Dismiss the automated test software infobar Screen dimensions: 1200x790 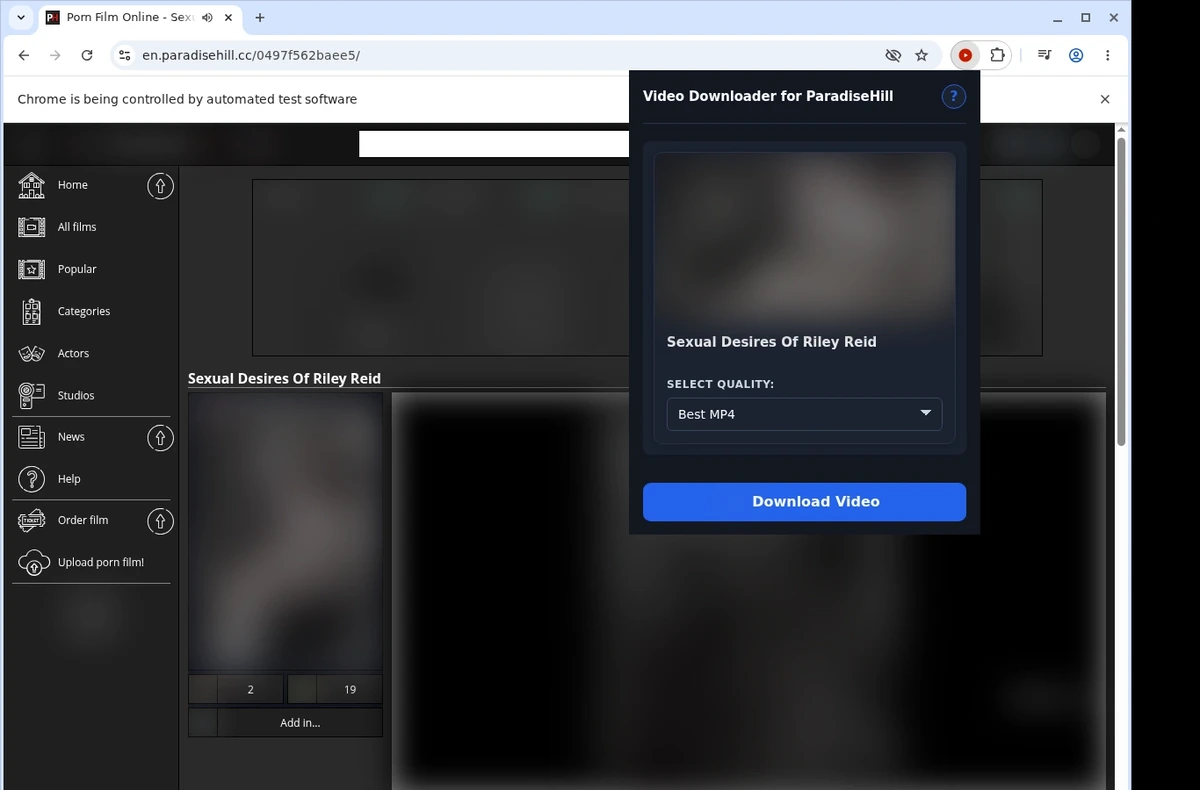1105,99
